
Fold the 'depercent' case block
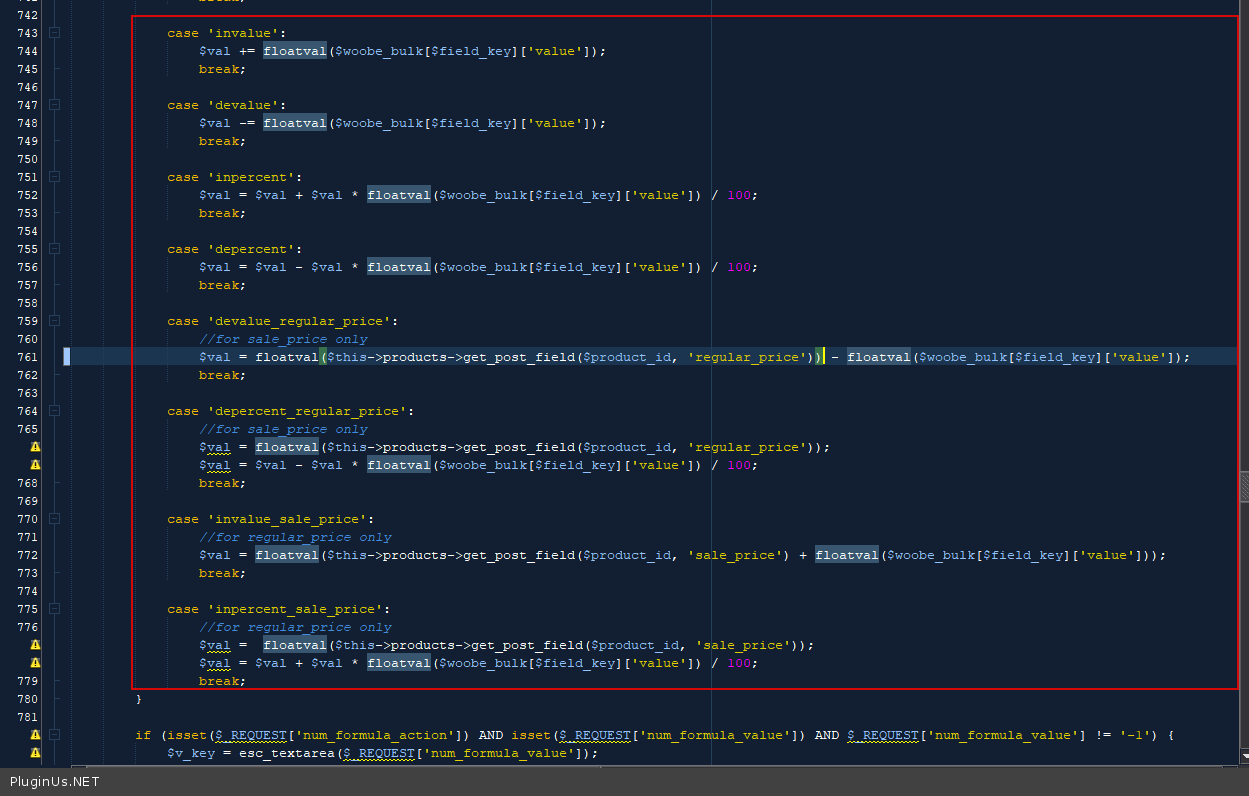pos(54,249)
